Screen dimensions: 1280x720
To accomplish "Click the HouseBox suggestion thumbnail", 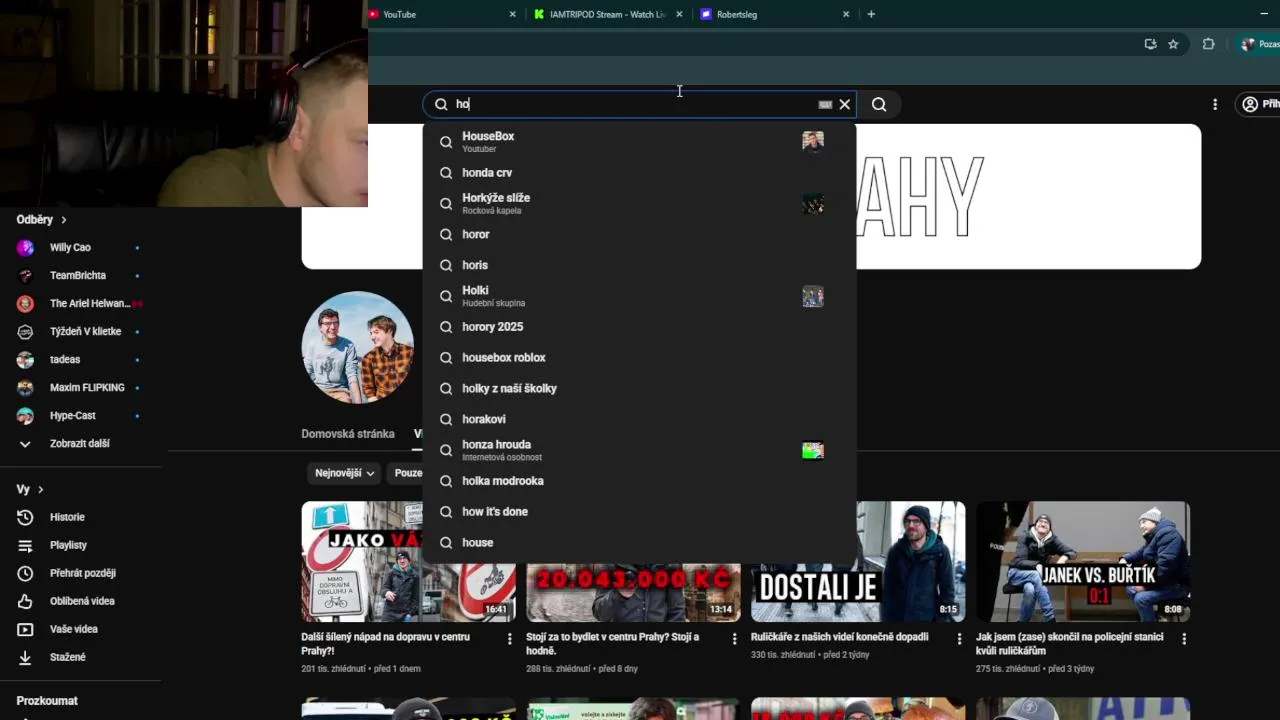I will point(813,142).
